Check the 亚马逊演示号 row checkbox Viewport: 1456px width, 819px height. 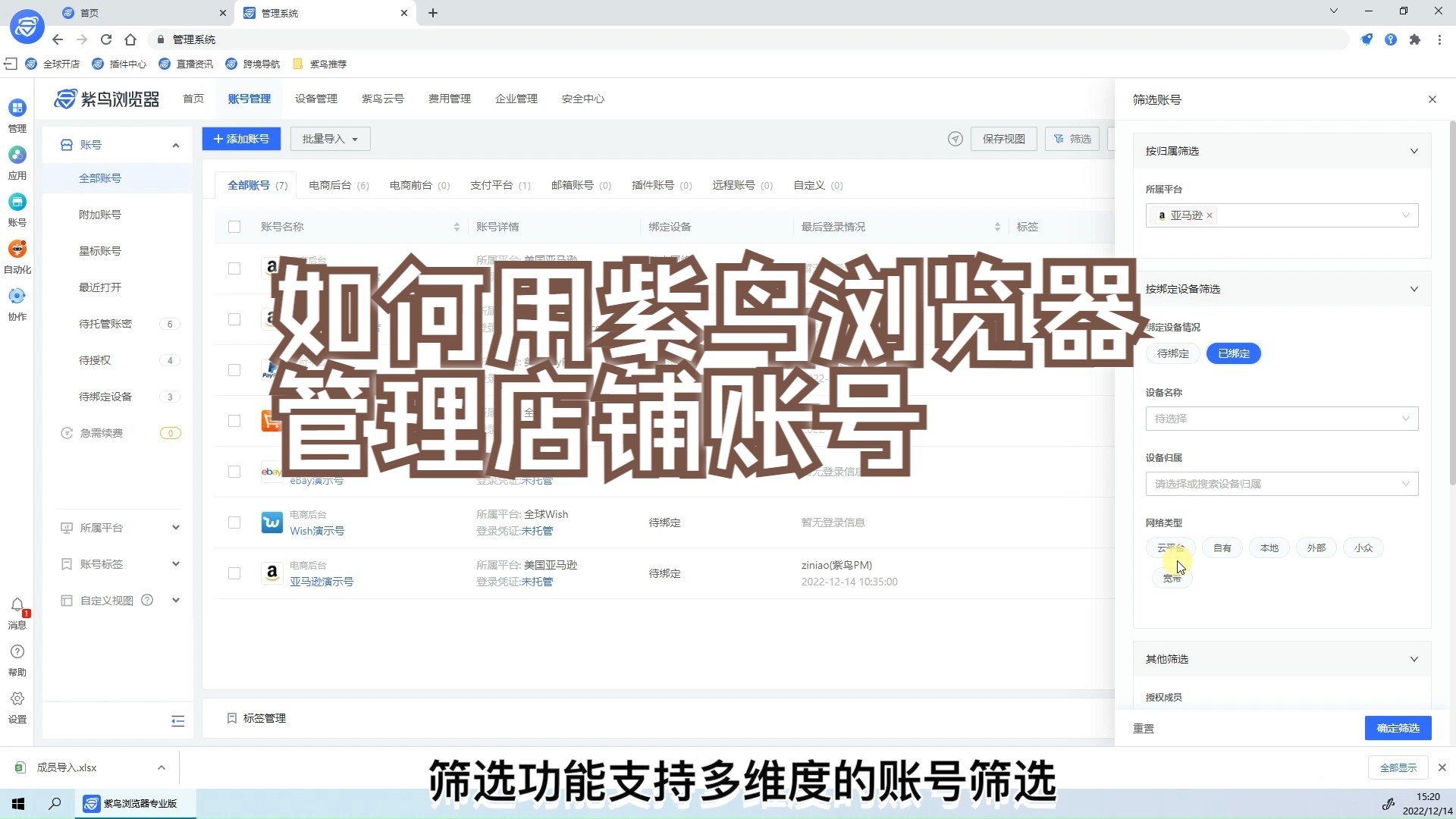point(234,573)
